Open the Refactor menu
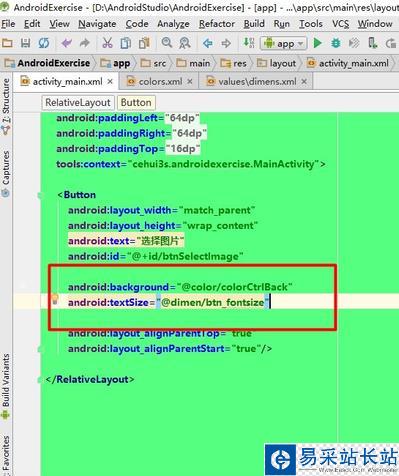 point(217,24)
